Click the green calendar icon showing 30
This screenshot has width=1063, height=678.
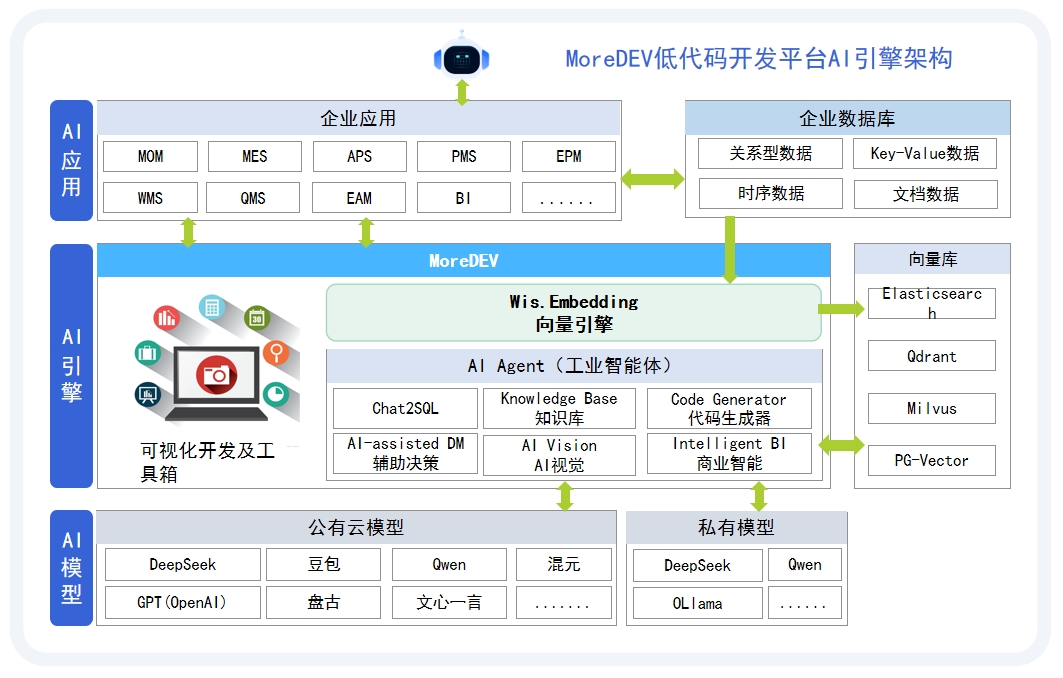coord(256,317)
